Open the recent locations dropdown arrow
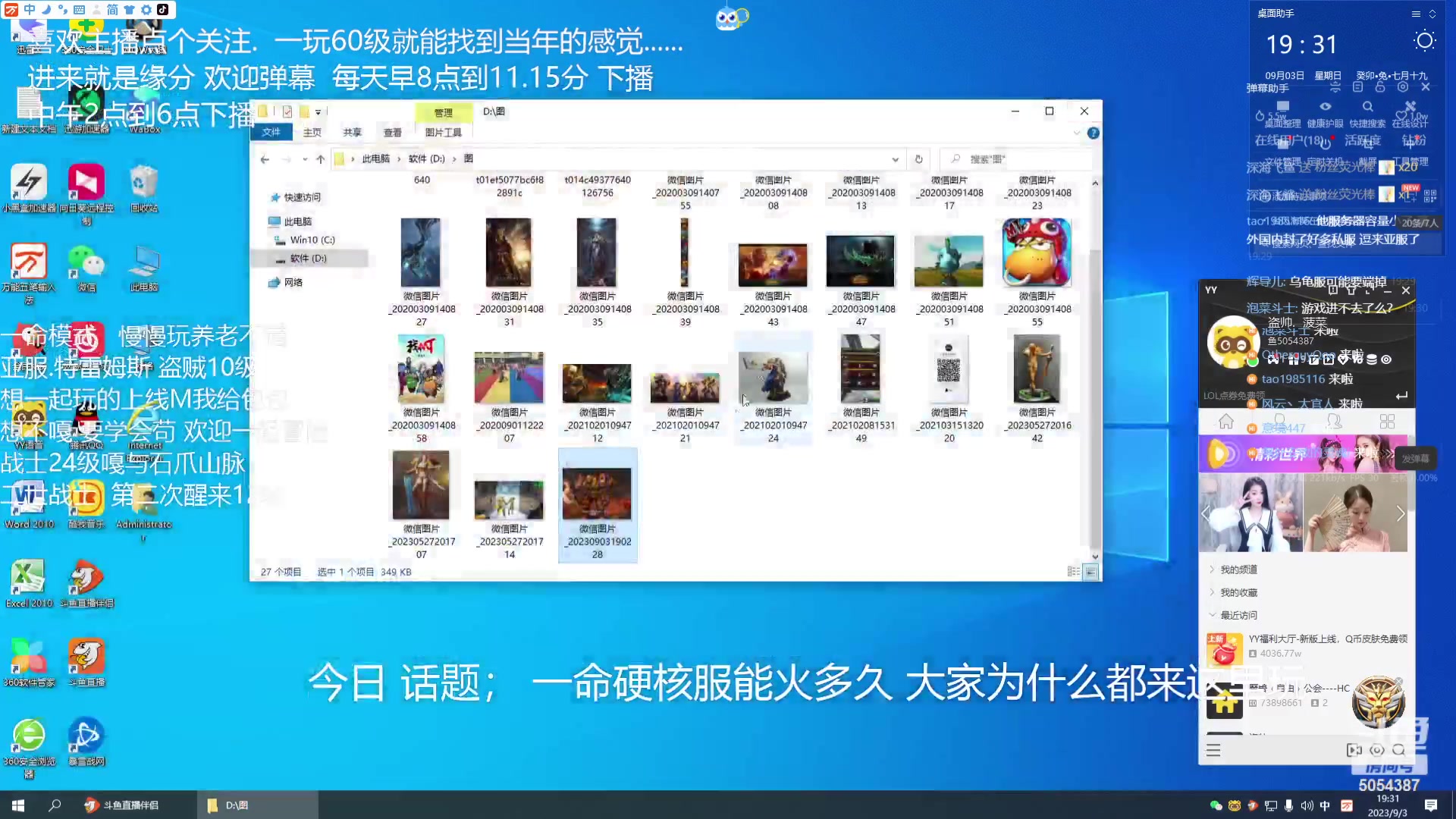 [304, 159]
